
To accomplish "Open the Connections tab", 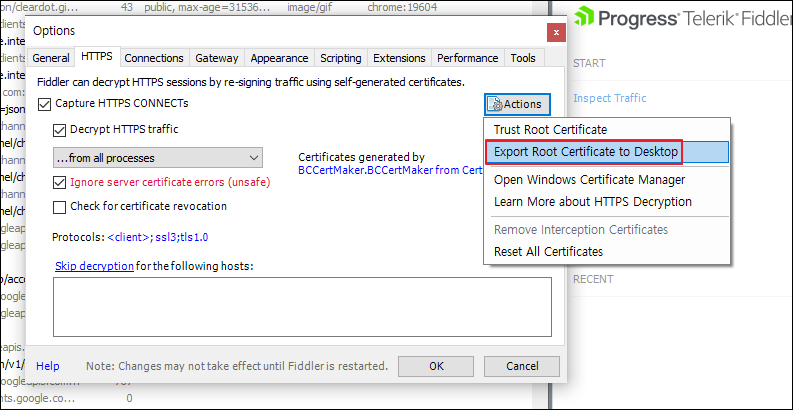I will coord(154,58).
